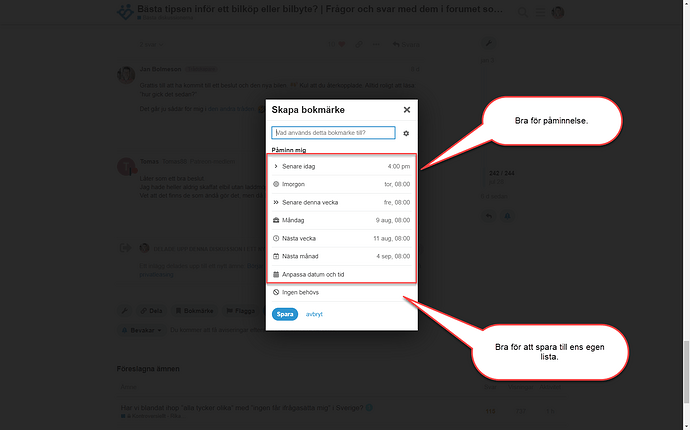Close the Skapa bokmärke dialog
The width and height of the screenshot is (690, 430).
[x=406, y=110]
